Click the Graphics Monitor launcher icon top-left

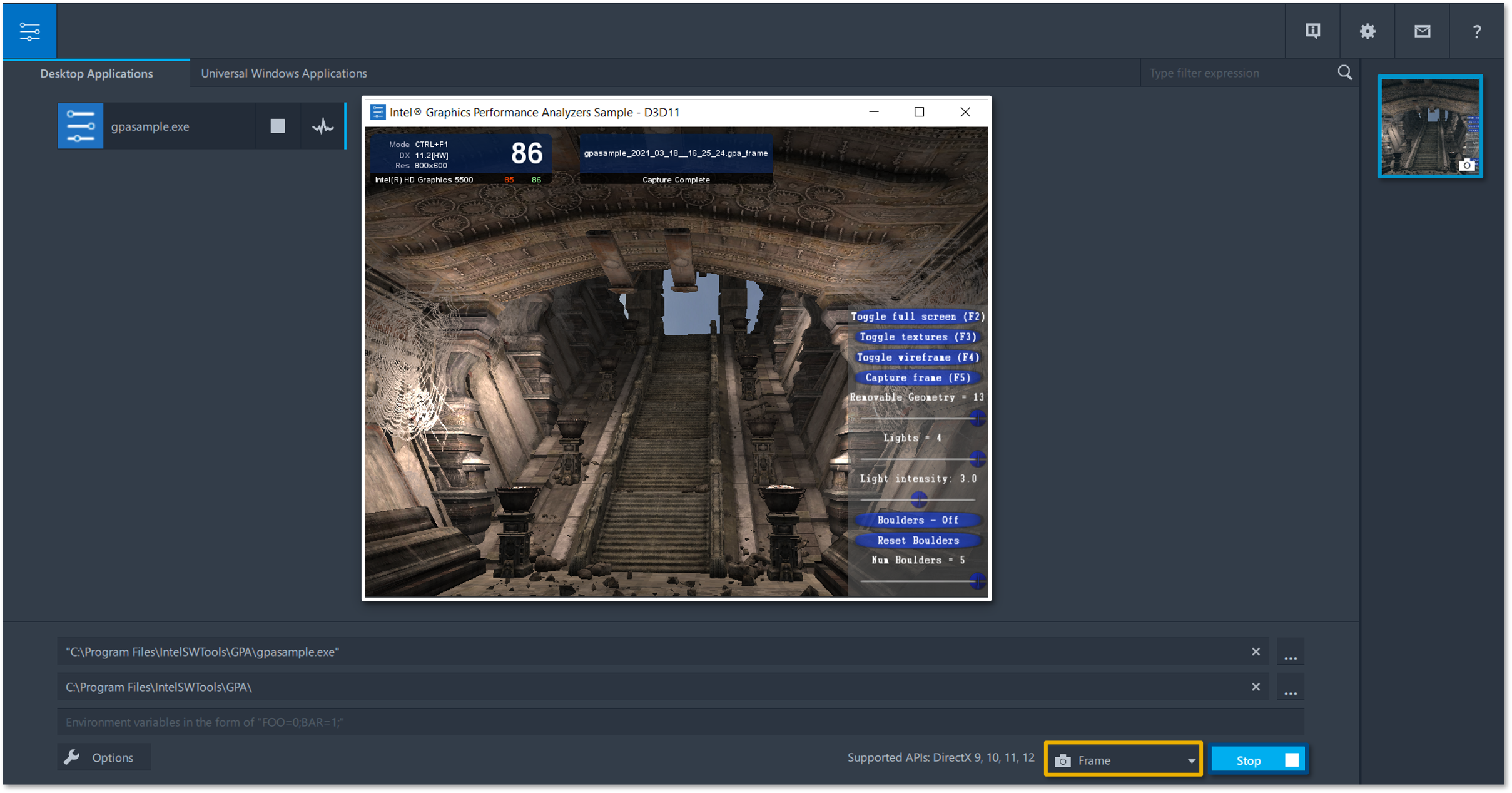29,31
